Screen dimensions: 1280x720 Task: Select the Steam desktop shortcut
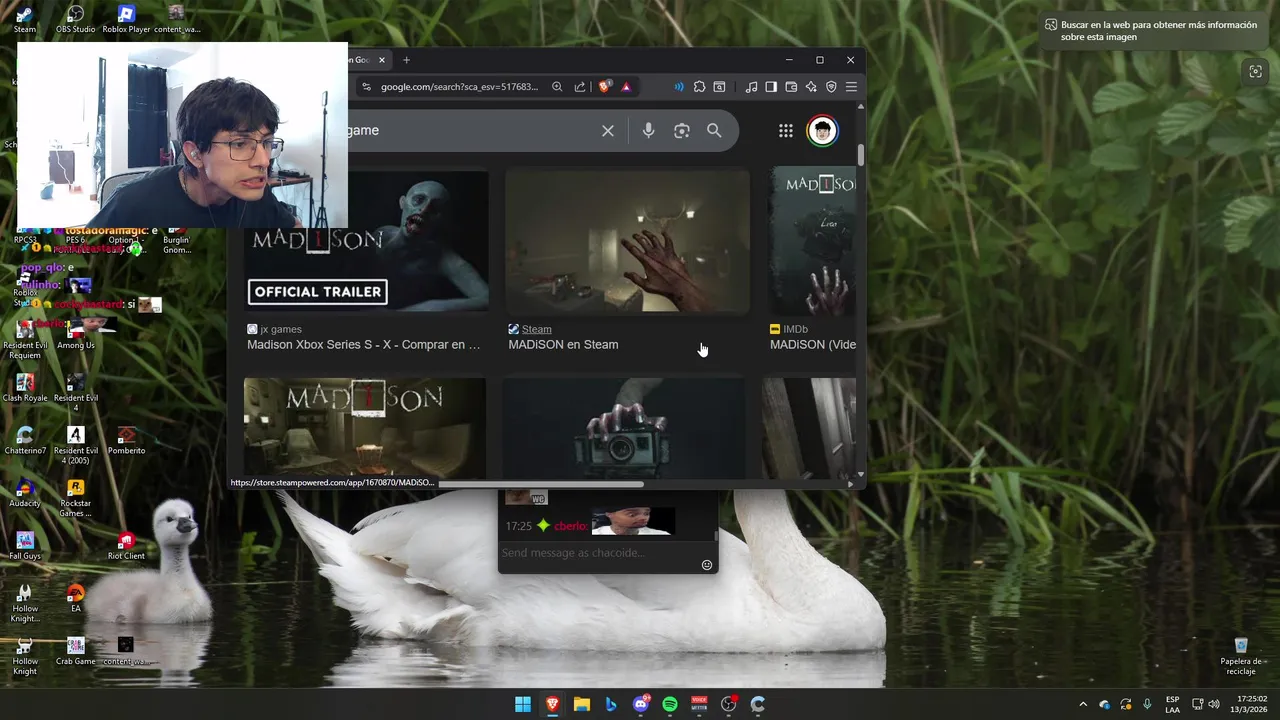click(x=25, y=19)
